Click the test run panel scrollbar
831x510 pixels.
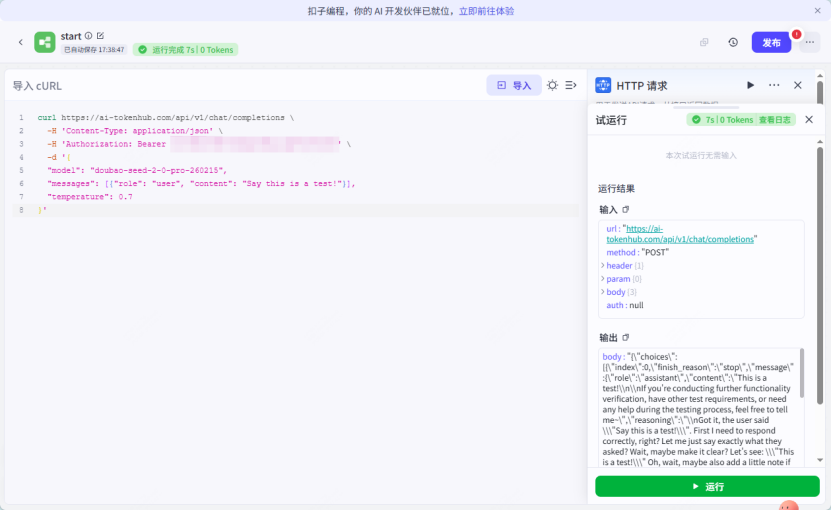(820, 276)
